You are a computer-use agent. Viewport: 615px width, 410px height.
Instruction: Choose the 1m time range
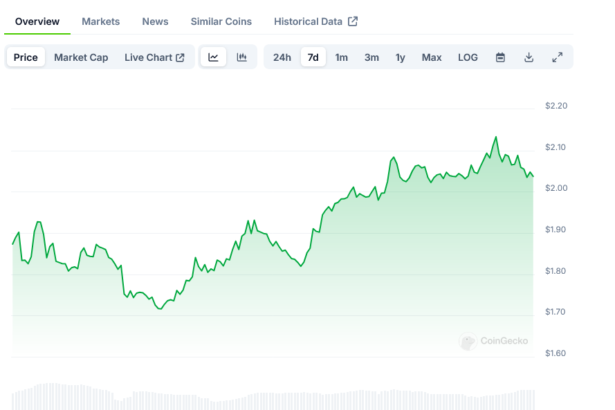coord(342,57)
